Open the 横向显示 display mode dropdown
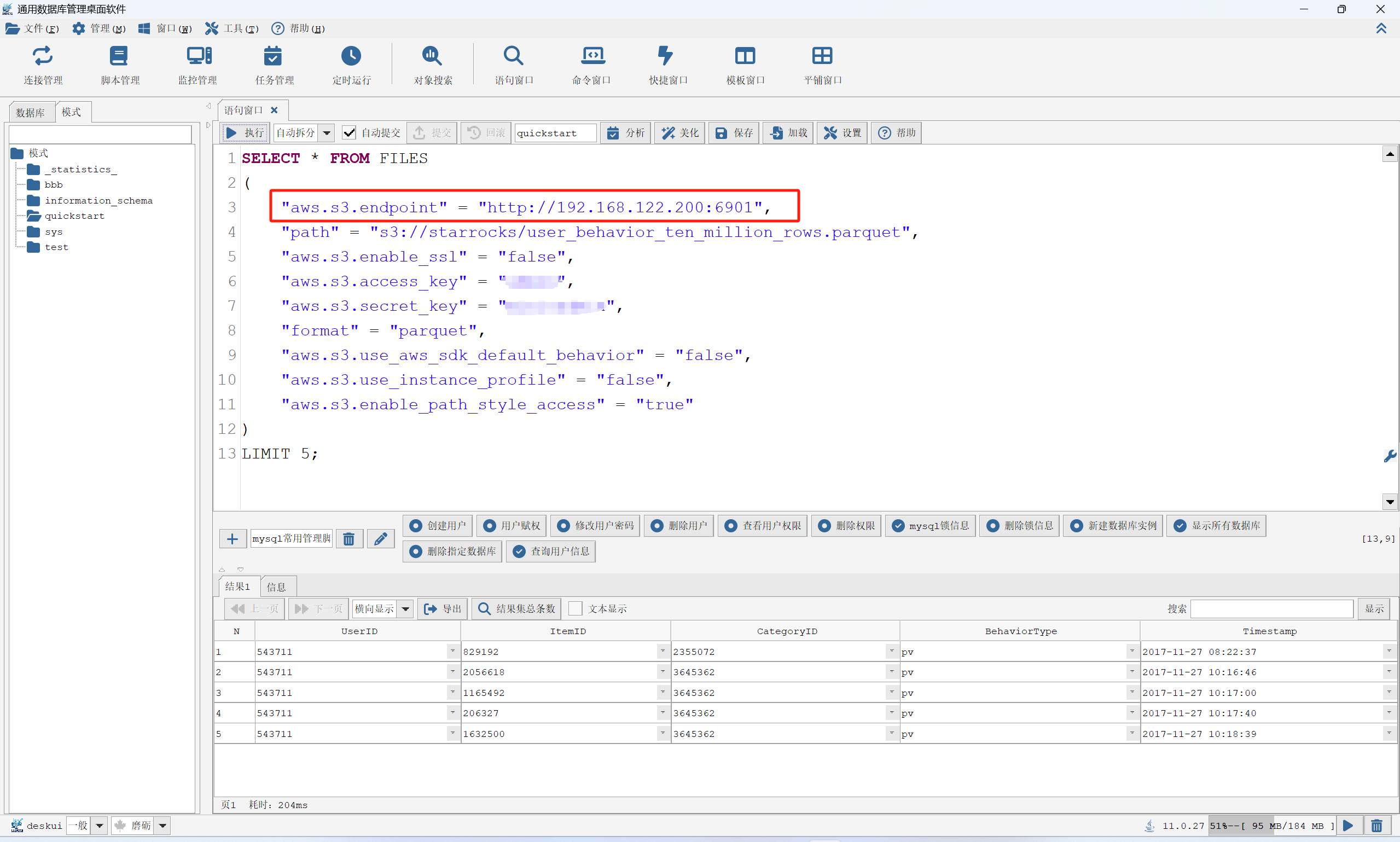 click(405, 608)
